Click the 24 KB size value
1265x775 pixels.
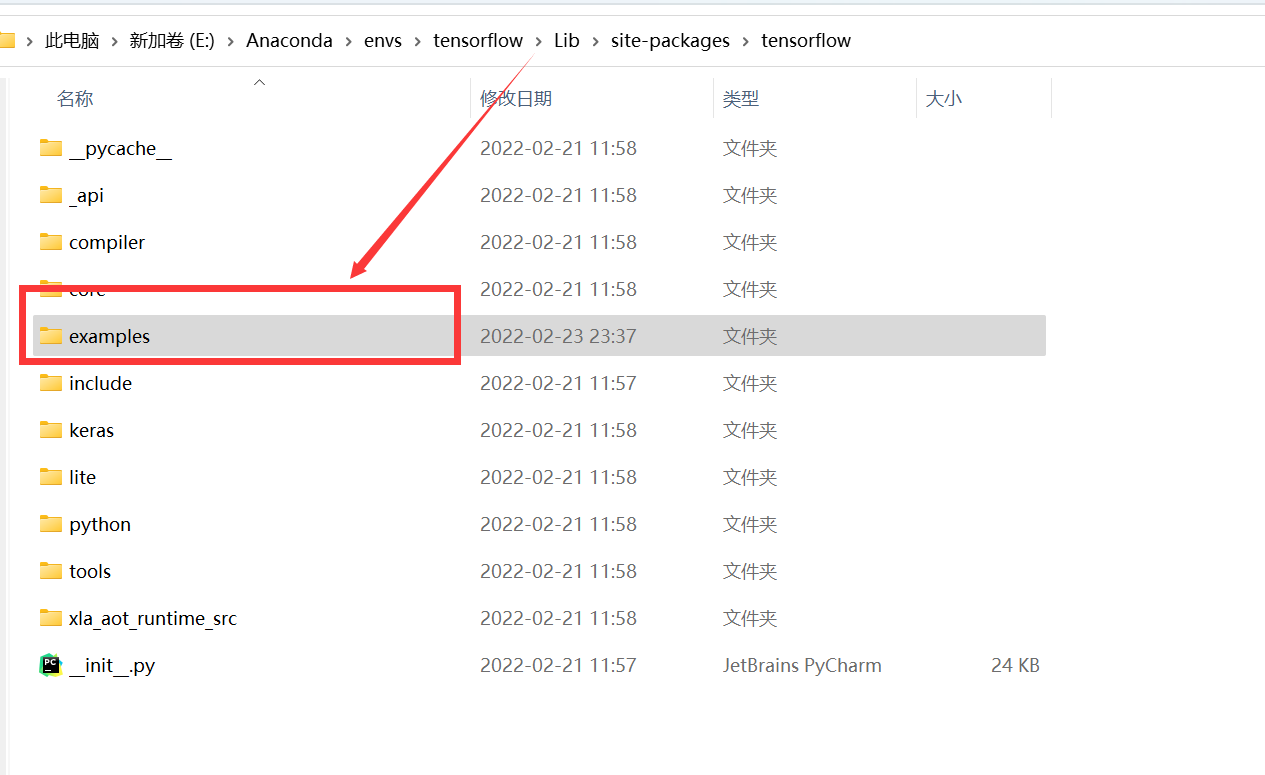click(x=1015, y=666)
